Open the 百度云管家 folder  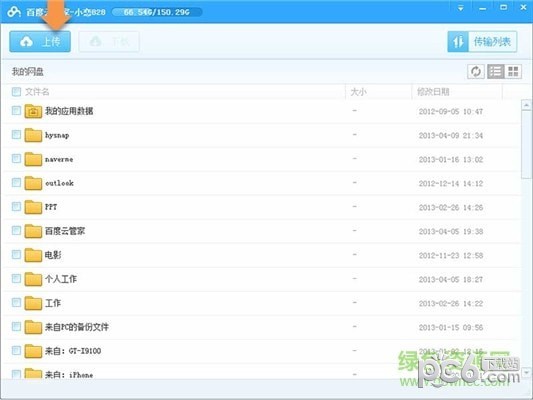[x=65, y=231]
